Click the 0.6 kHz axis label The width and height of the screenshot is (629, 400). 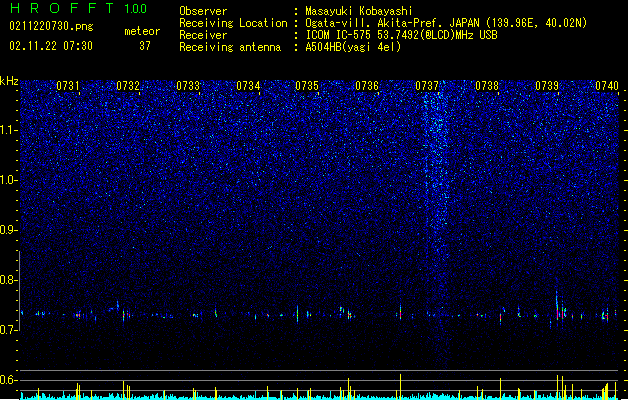[9, 380]
